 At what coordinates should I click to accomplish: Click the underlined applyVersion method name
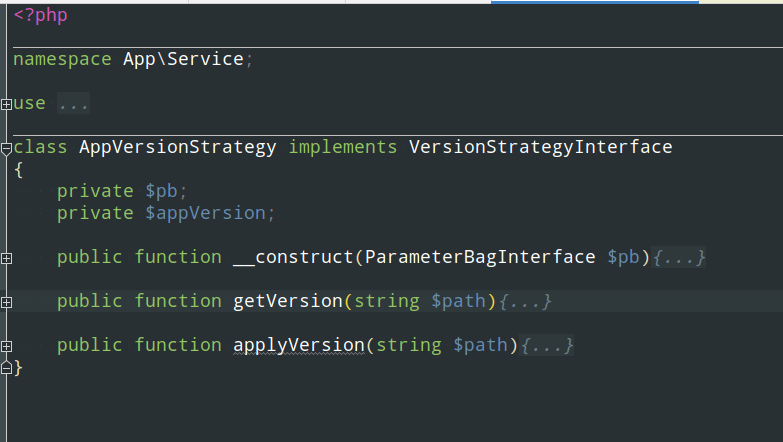tap(297, 345)
